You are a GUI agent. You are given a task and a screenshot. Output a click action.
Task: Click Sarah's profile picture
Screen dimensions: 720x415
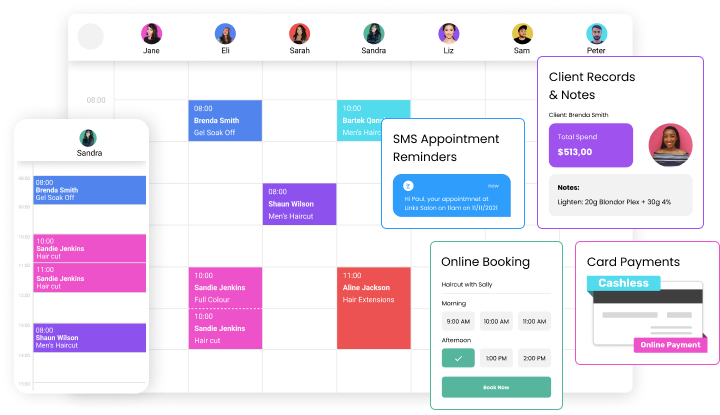click(x=299, y=33)
